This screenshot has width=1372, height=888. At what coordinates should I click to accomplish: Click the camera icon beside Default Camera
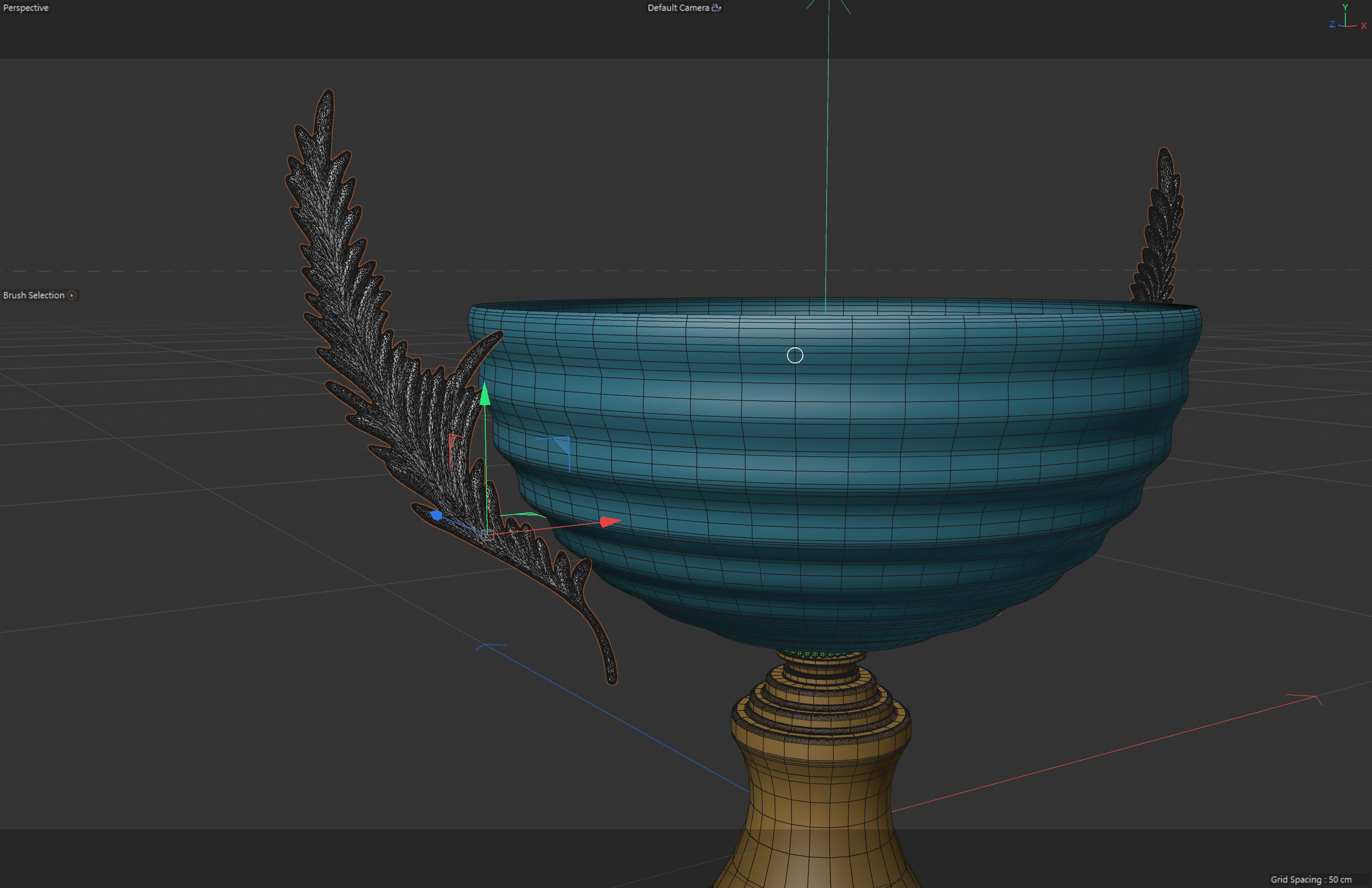[x=716, y=8]
